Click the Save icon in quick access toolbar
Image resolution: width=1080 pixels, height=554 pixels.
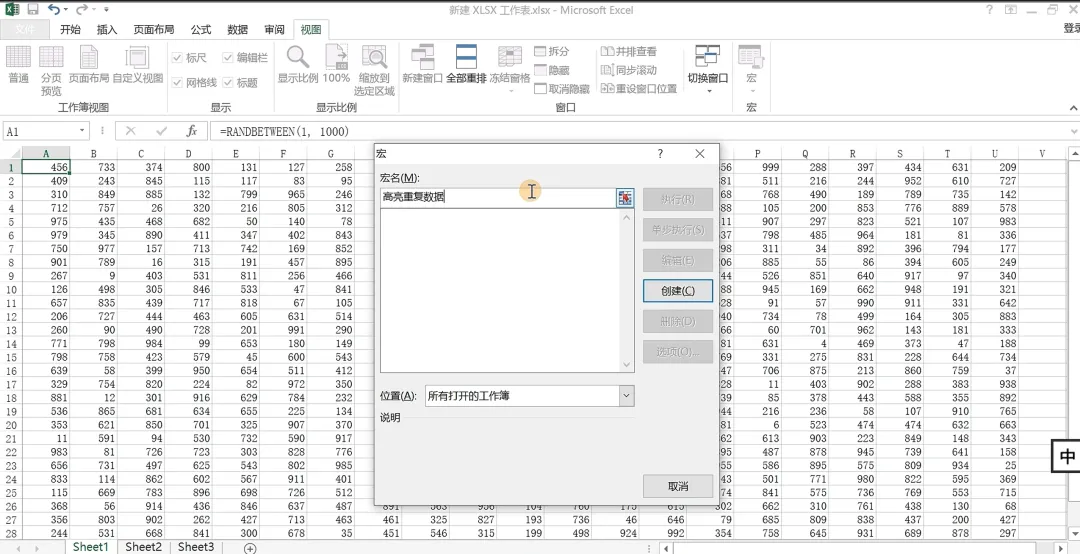click(32, 10)
